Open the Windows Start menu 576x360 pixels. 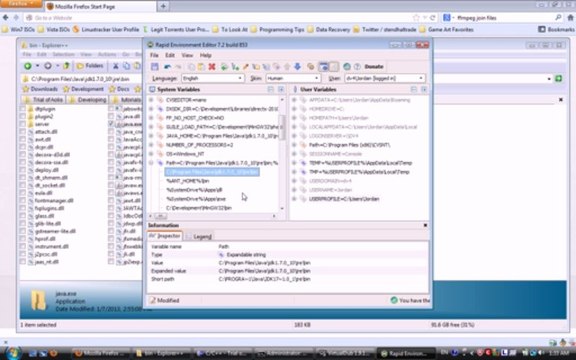(14, 353)
